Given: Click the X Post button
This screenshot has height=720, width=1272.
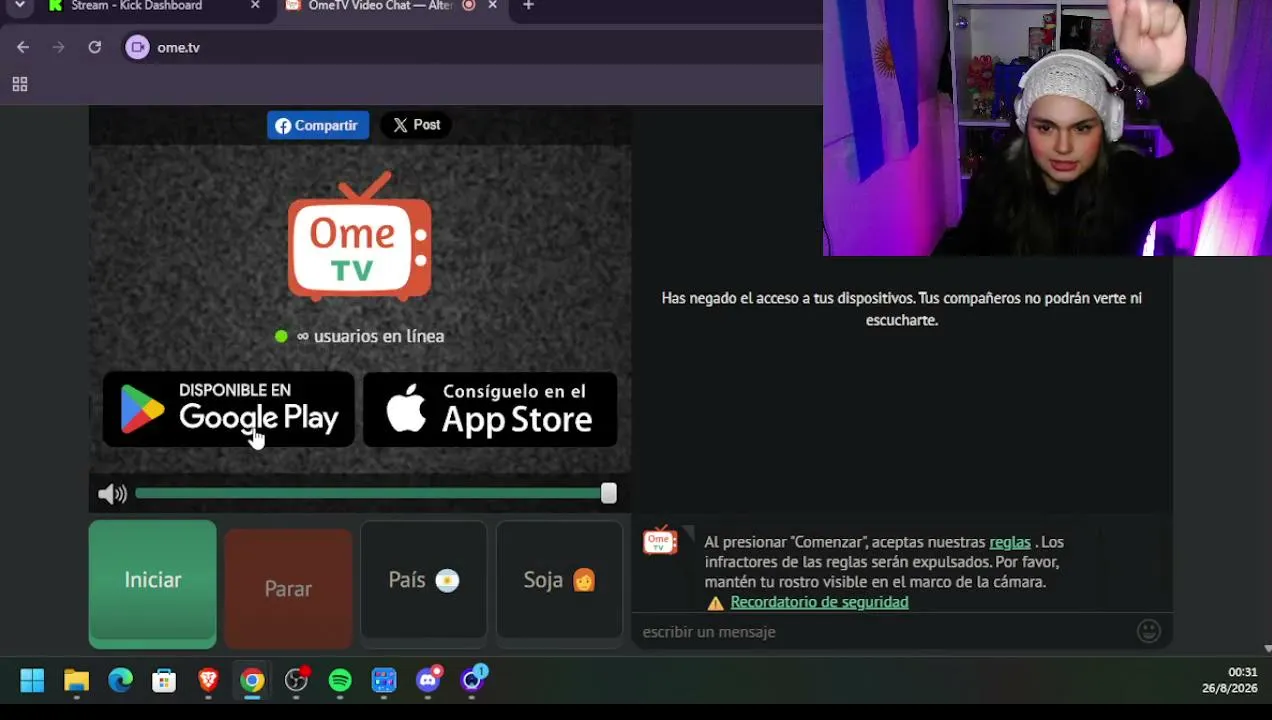Looking at the screenshot, I should coord(416,125).
